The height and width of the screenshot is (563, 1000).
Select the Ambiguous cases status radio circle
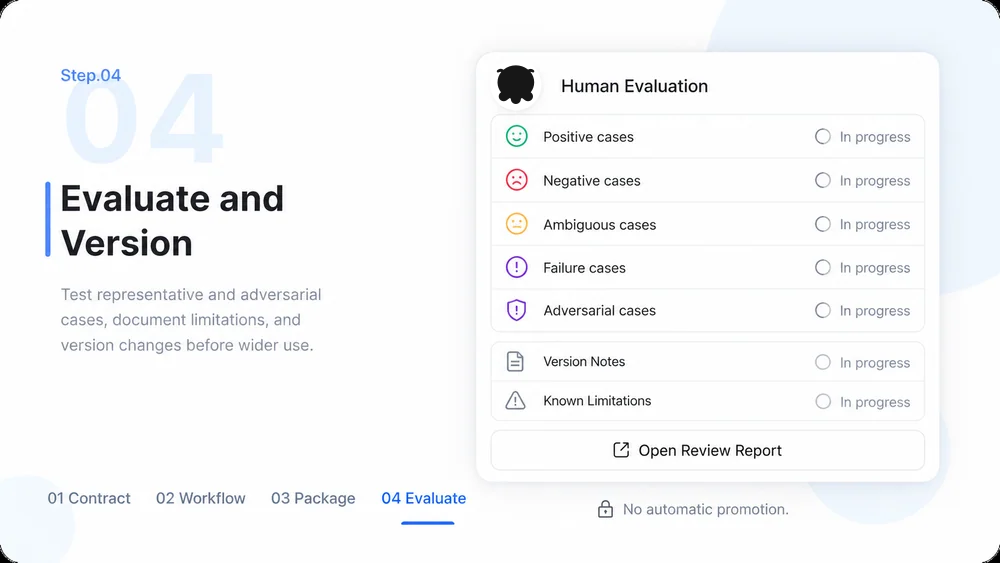click(x=823, y=224)
